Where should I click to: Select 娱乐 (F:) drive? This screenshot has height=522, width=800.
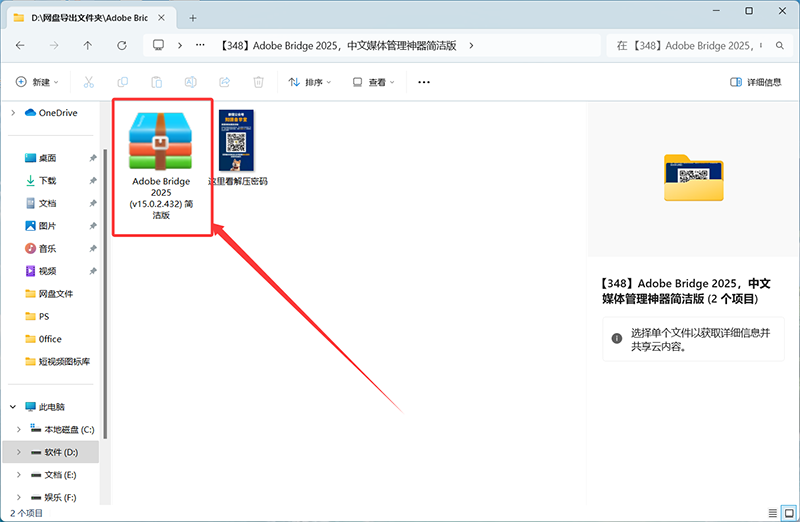click(x=54, y=497)
